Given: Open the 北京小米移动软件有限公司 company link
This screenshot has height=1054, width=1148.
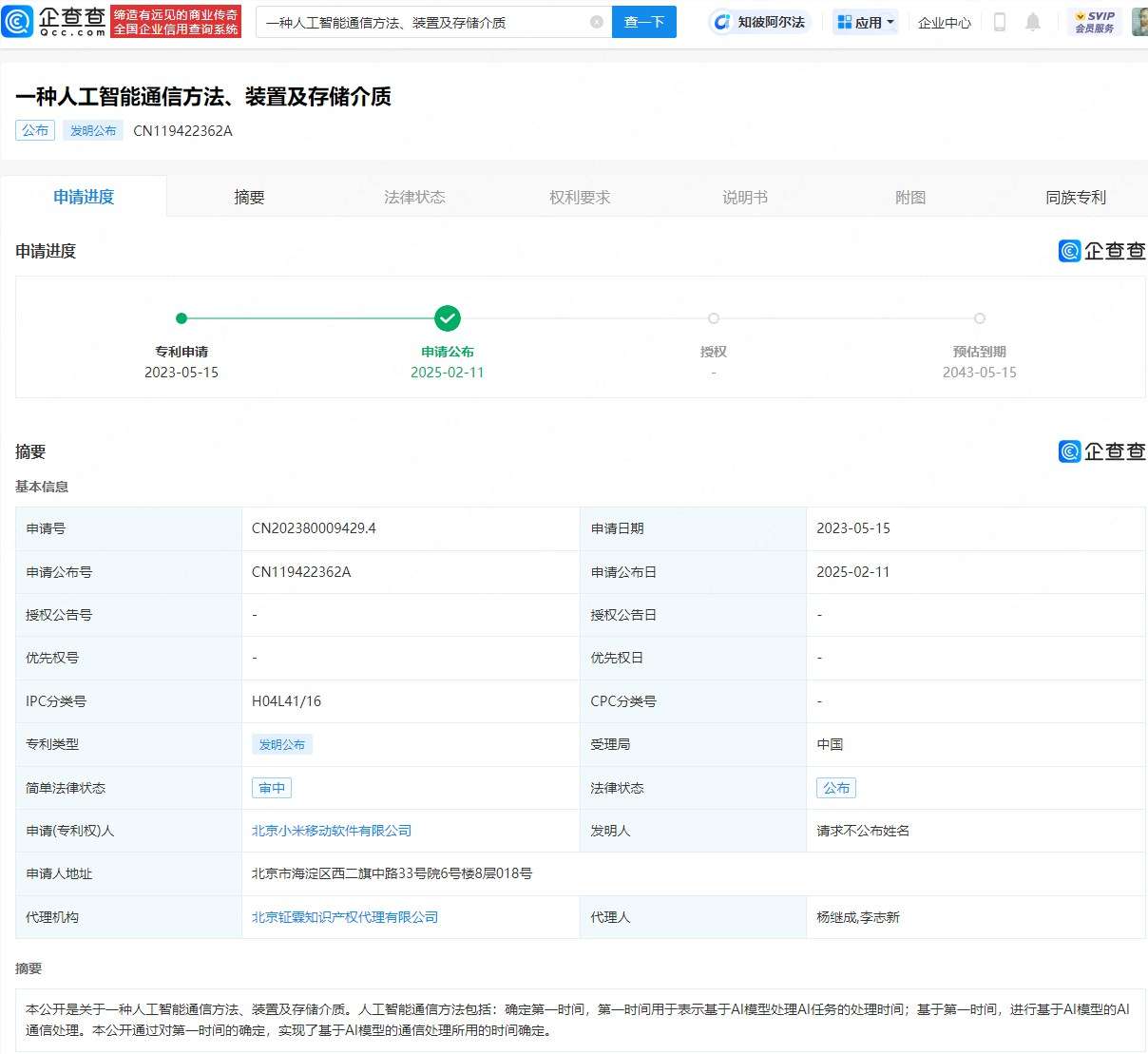Looking at the screenshot, I should pyautogui.click(x=331, y=830).
